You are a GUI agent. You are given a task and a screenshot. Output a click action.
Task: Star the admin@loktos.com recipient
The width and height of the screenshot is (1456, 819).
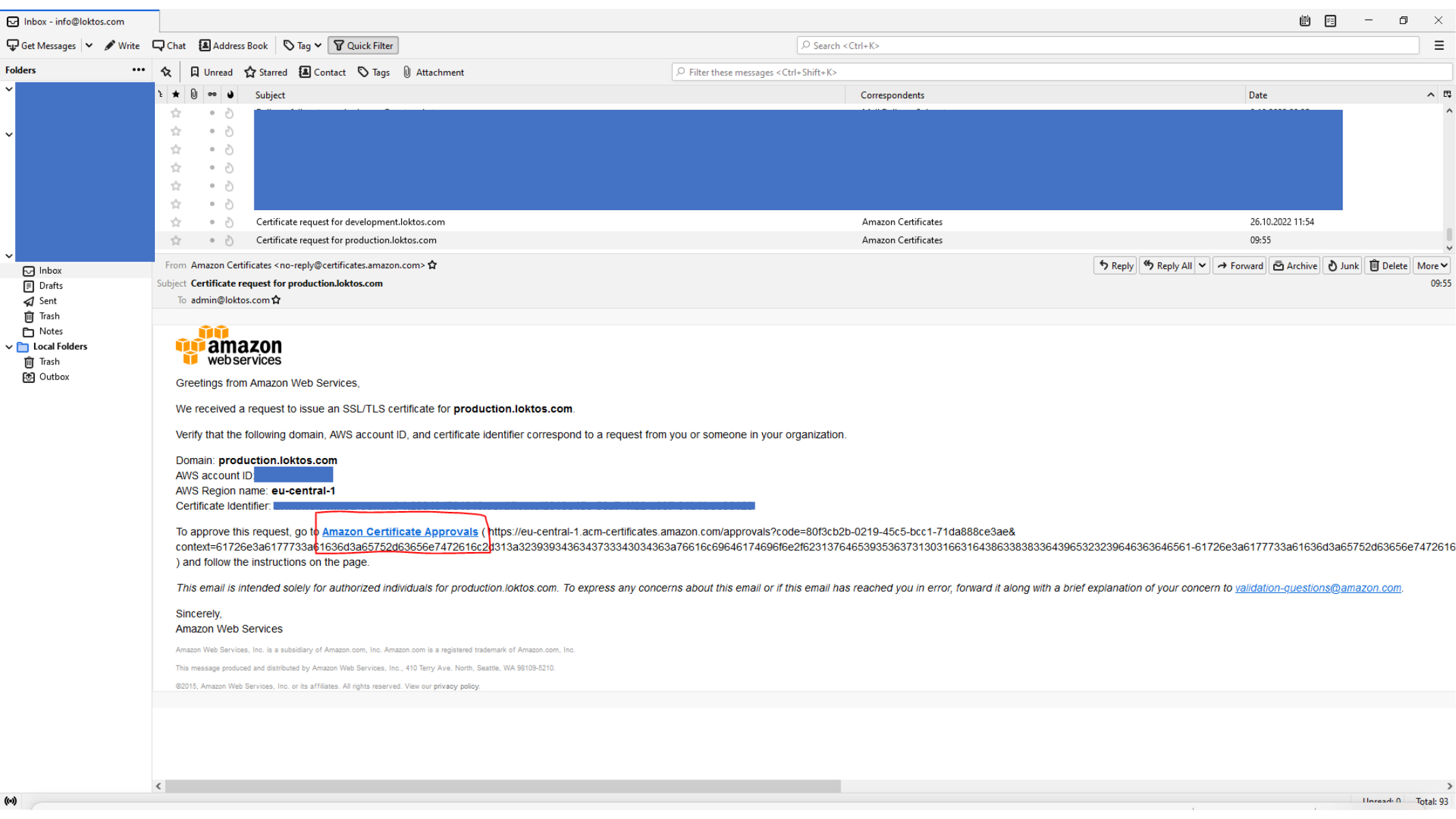click(x=276, y=300)
